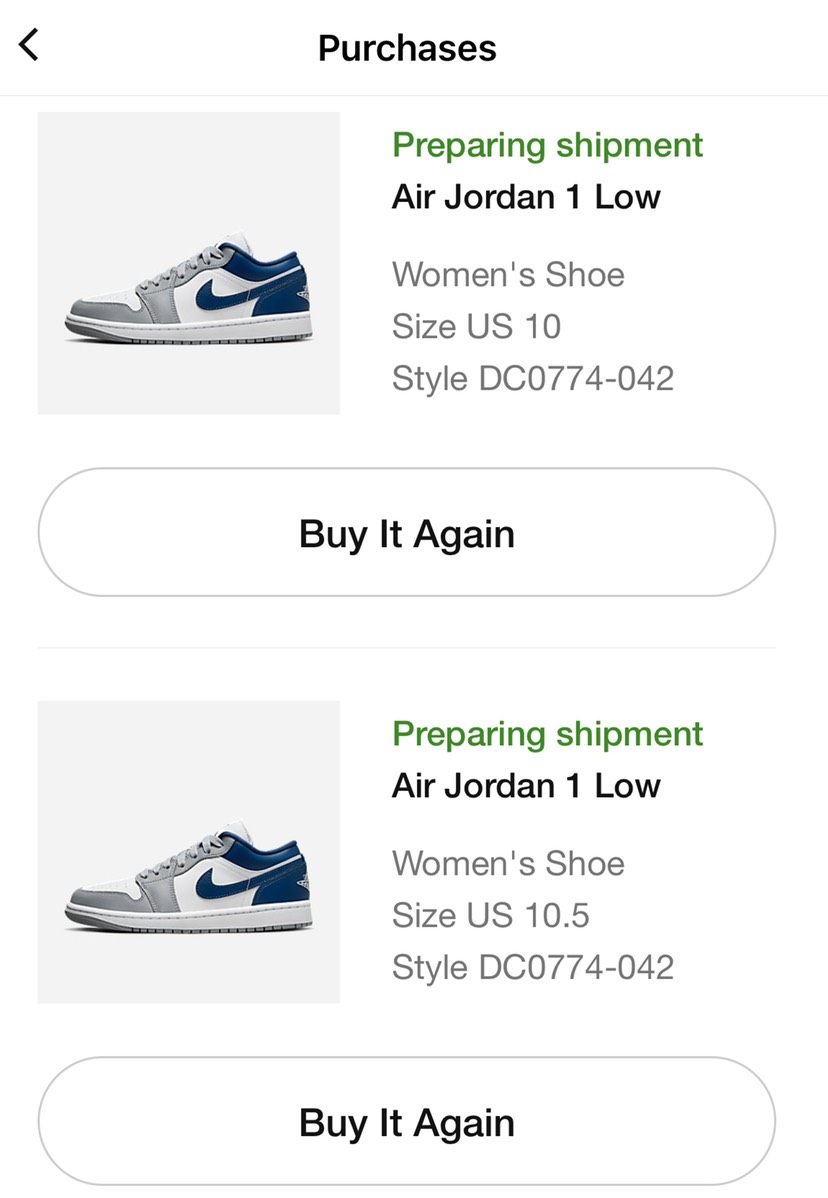Click Women's Shoe label on the first order
The height and width of the screenshot is (1198, 828).
click(508, 274)
